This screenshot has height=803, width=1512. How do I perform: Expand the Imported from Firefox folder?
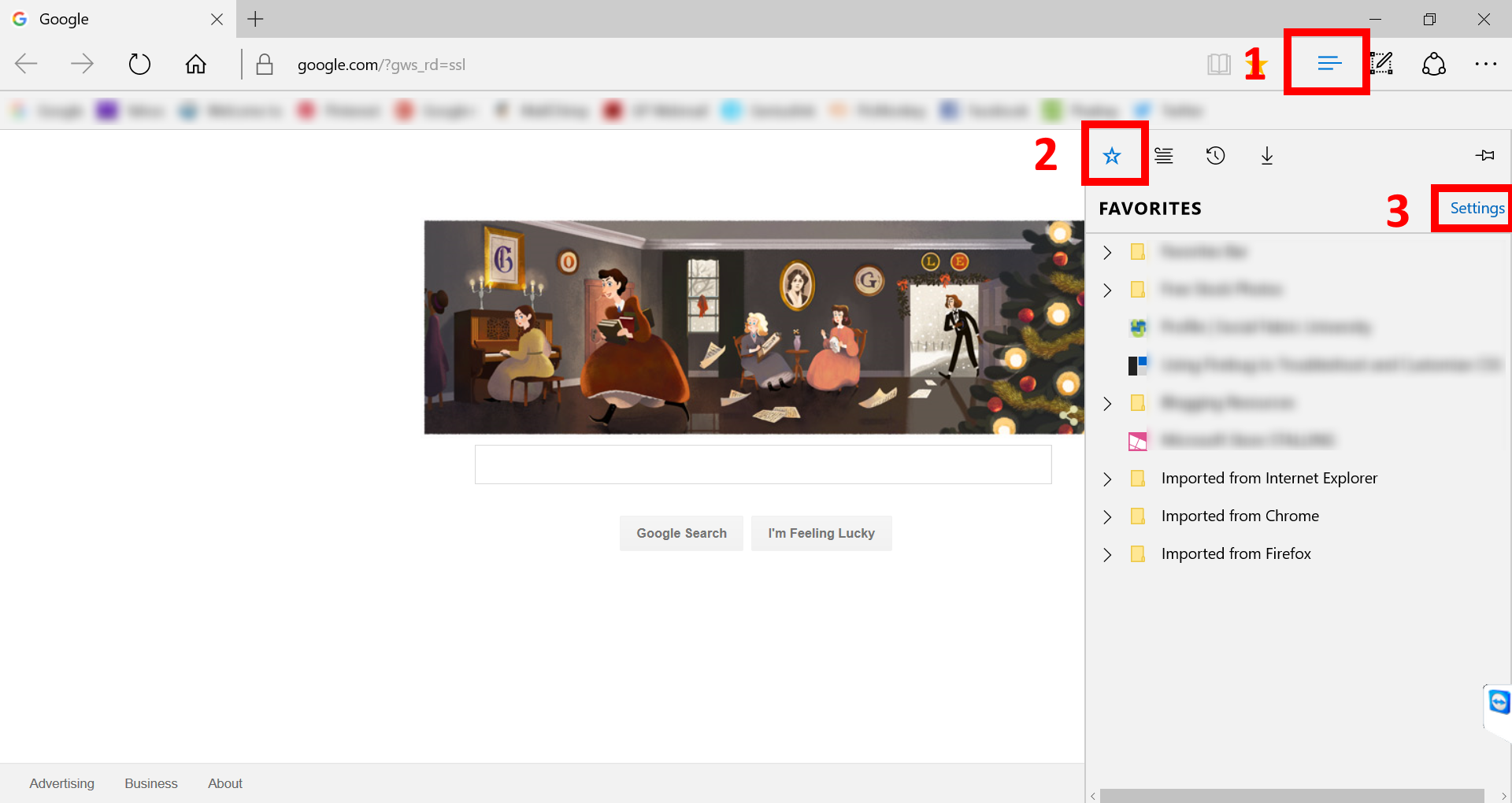tap(1107, 554)
